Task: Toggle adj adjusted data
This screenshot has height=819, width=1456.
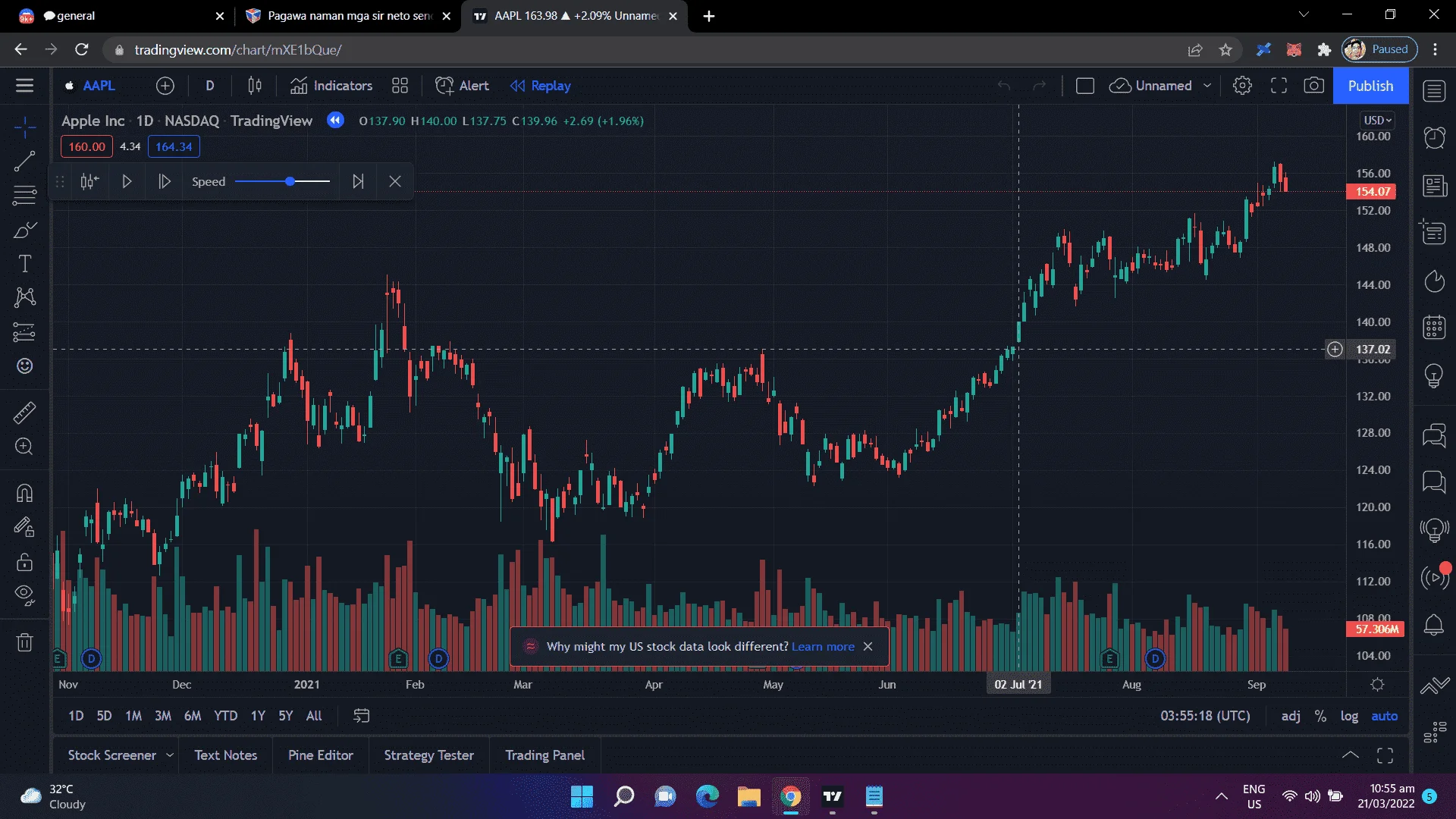Action: coord(1291,717)
